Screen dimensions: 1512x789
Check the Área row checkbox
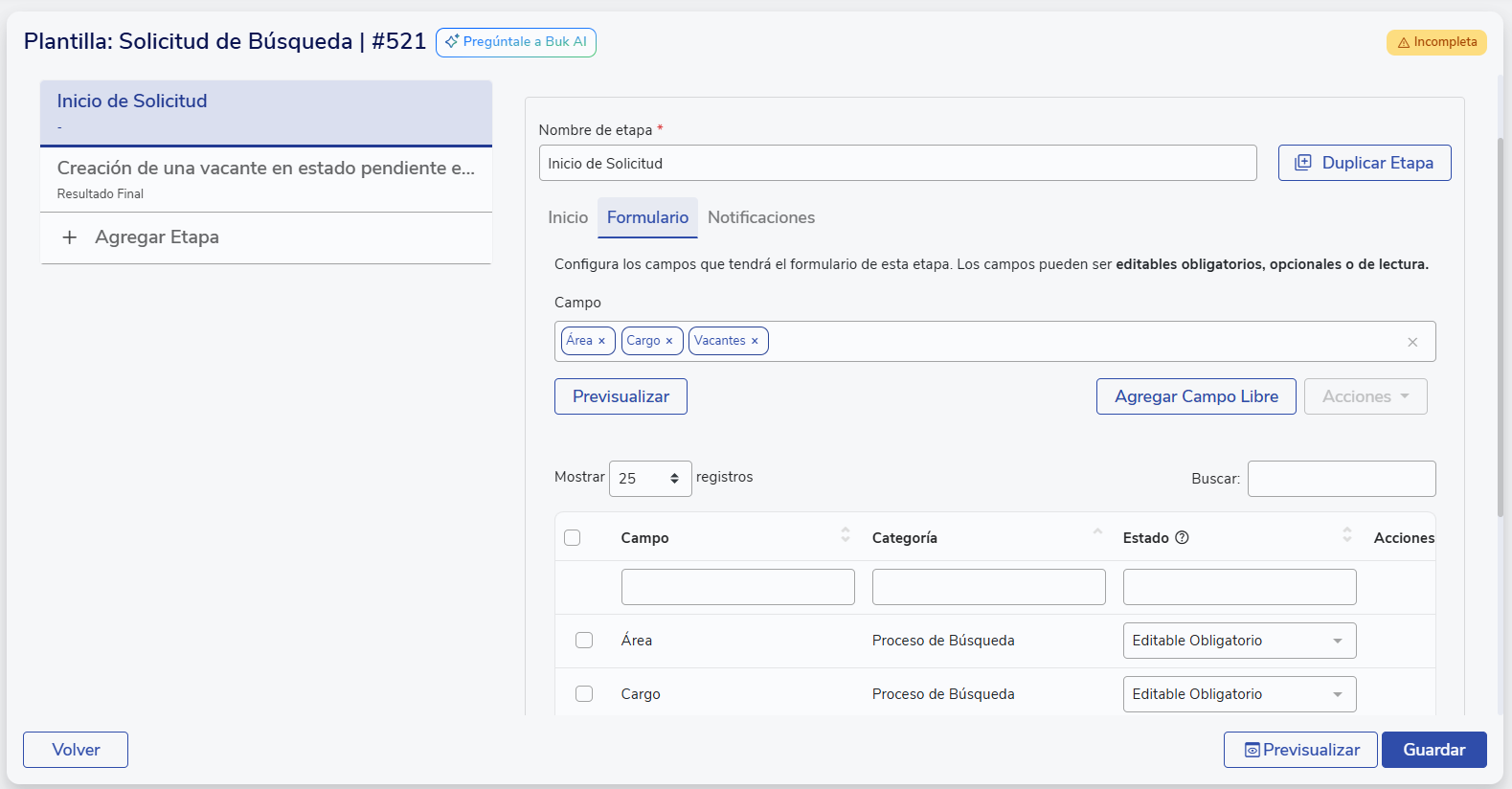[x=584, y=641]
